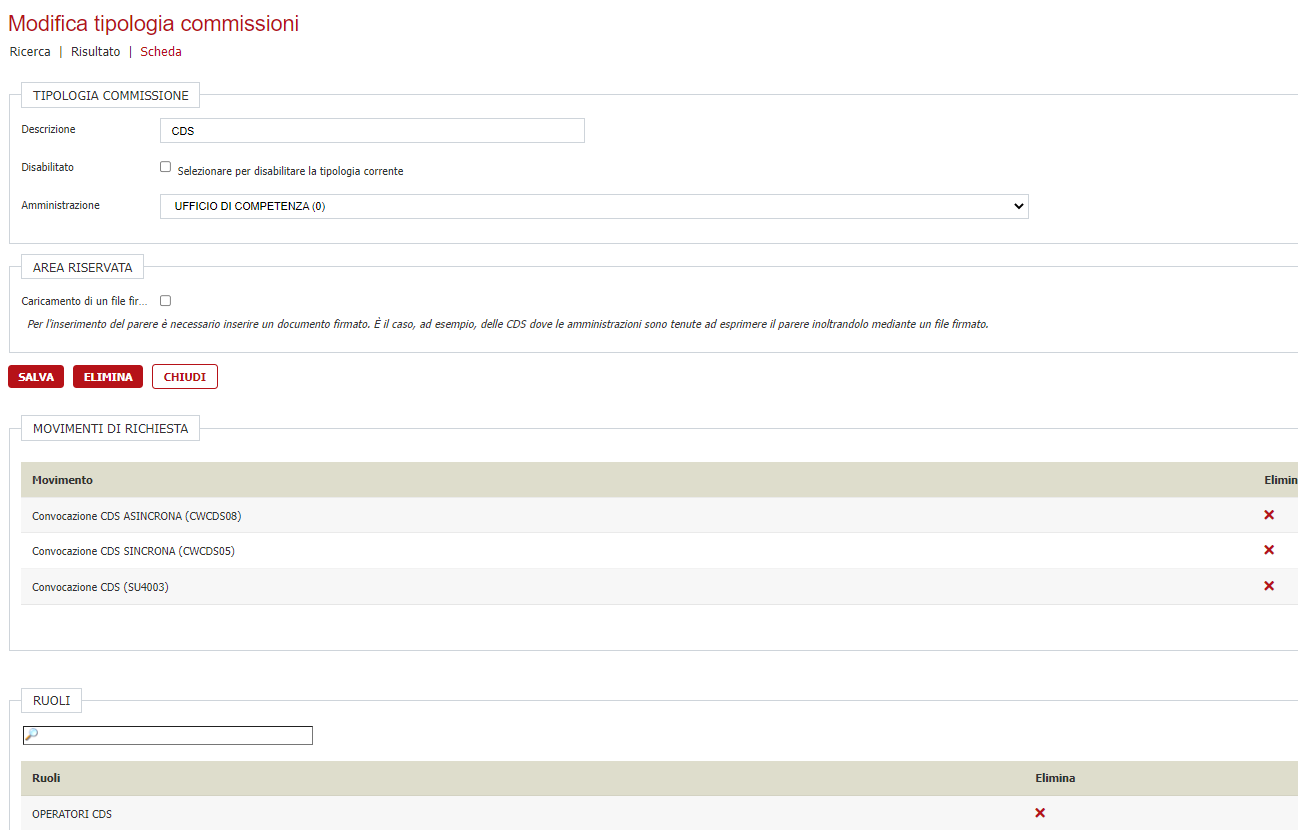Click the dropdown arrow on the Amministrazione field
This screenshot has height=830, width=1298.
(1019, 206)
